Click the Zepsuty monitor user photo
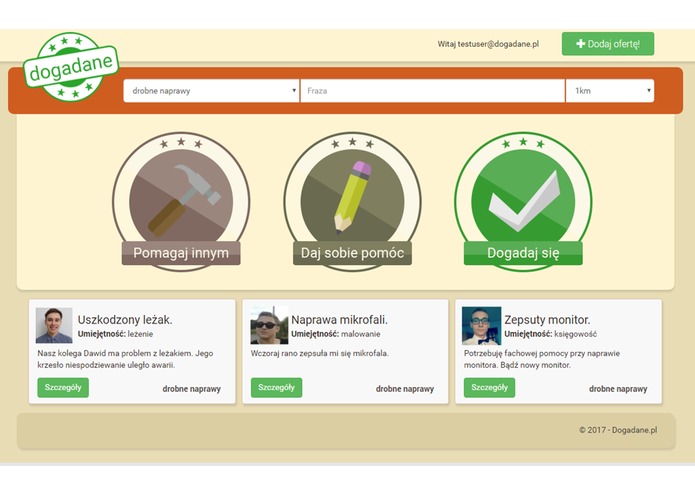 pyautogui.click(x=481, y=325)
